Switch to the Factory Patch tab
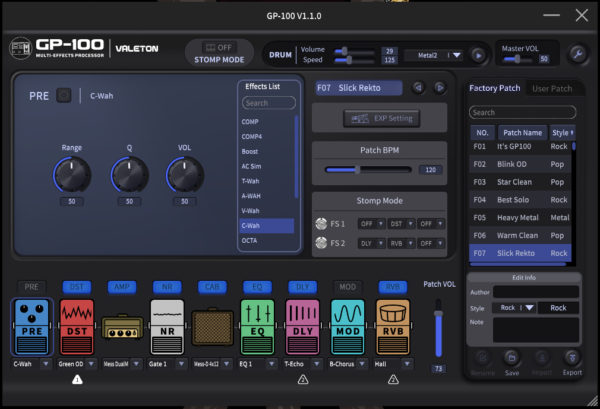The image size is (600, 409). click(x=495, y=88)
